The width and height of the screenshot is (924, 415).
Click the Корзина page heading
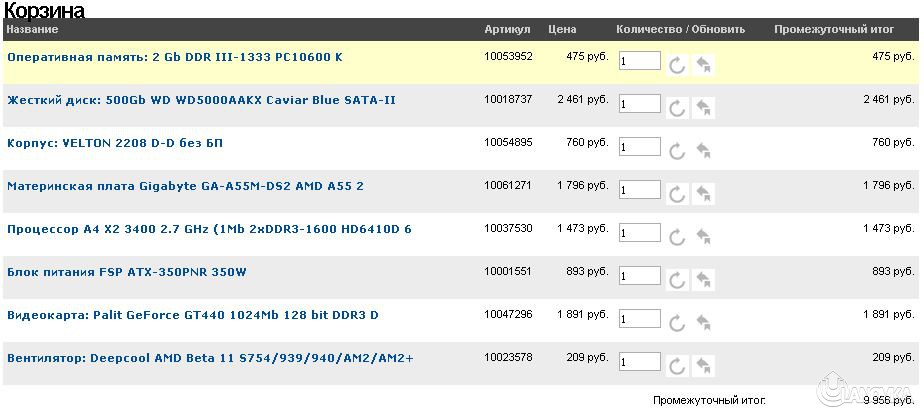pos(44,10)
